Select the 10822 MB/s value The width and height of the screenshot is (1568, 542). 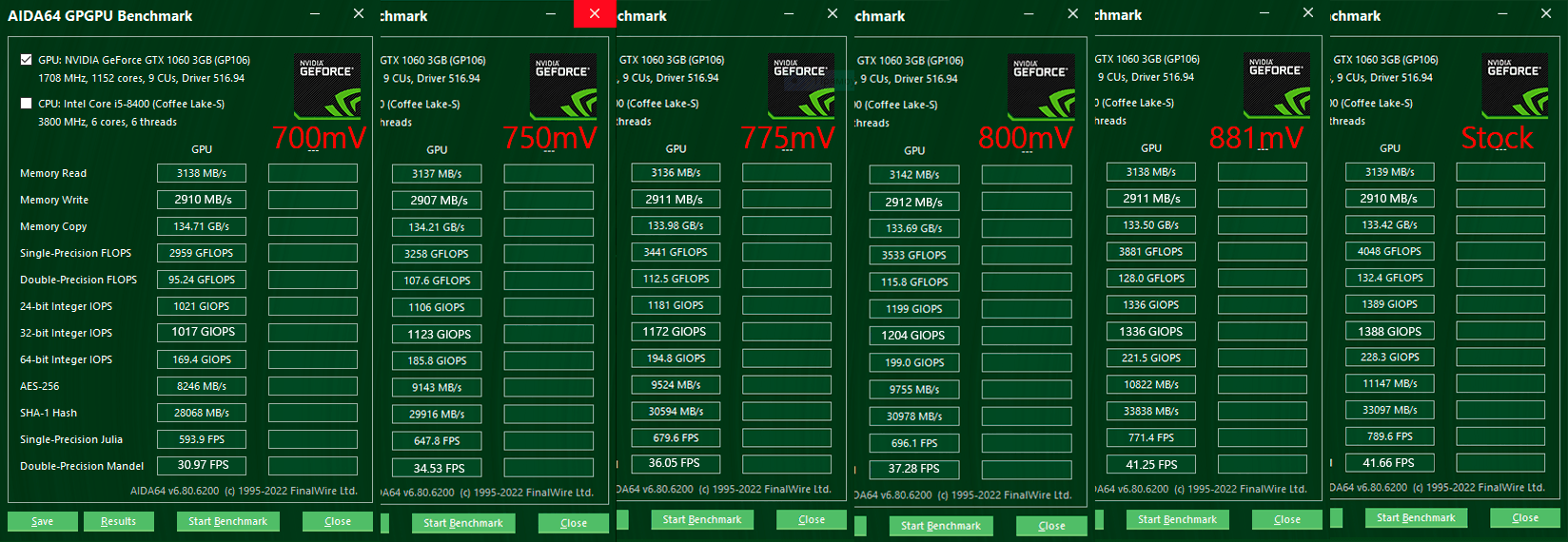1151,385
